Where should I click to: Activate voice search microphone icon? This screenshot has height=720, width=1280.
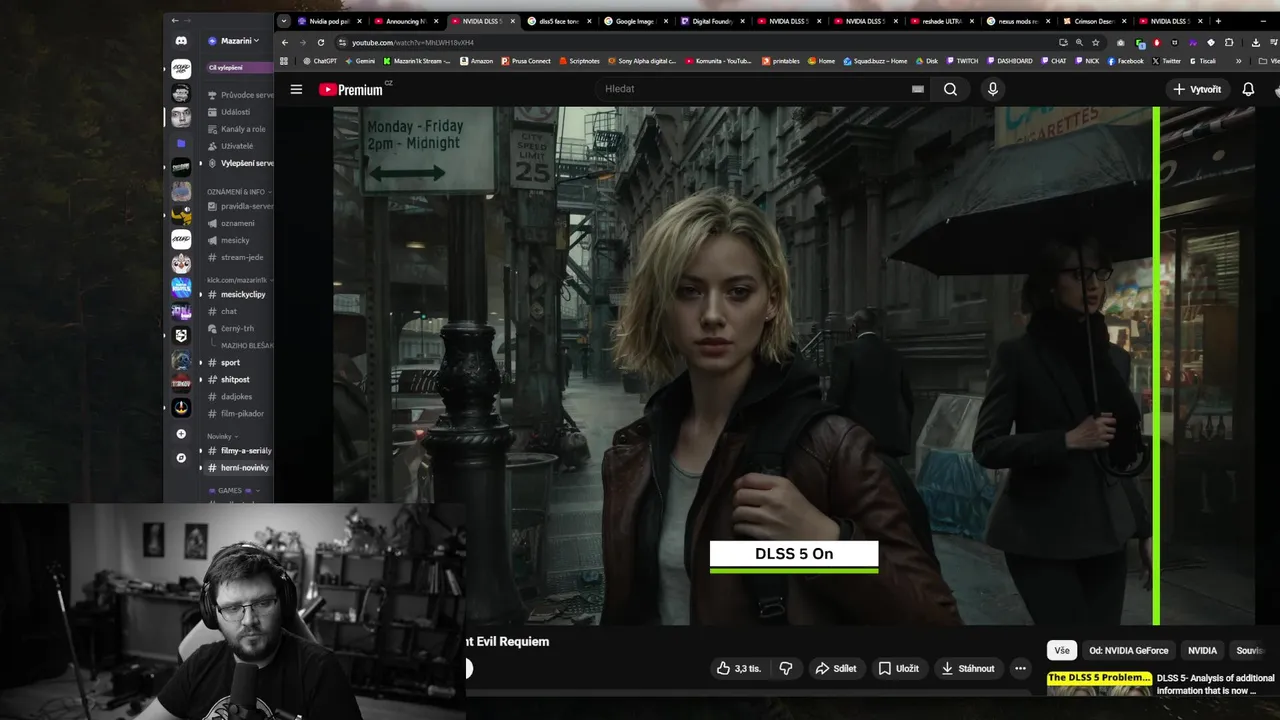(x=992, y=89)
